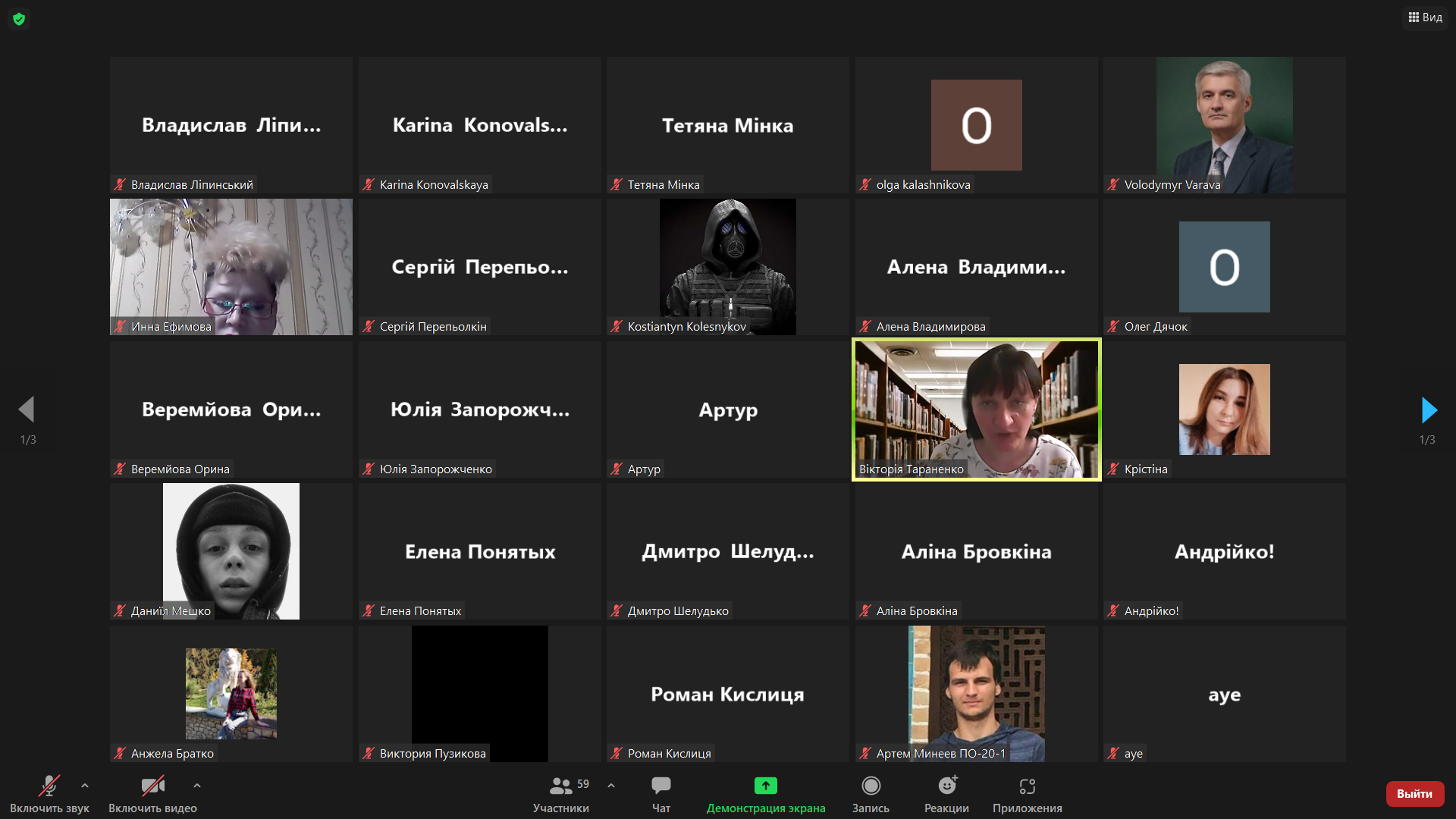Select Volodymyr Varava's participant tile
The image size is (1456, 819).
pyautogui.click(x=1225, y=125)
